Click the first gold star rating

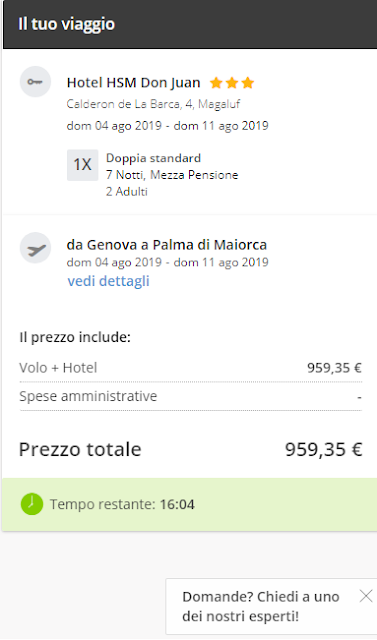[216, 83]
